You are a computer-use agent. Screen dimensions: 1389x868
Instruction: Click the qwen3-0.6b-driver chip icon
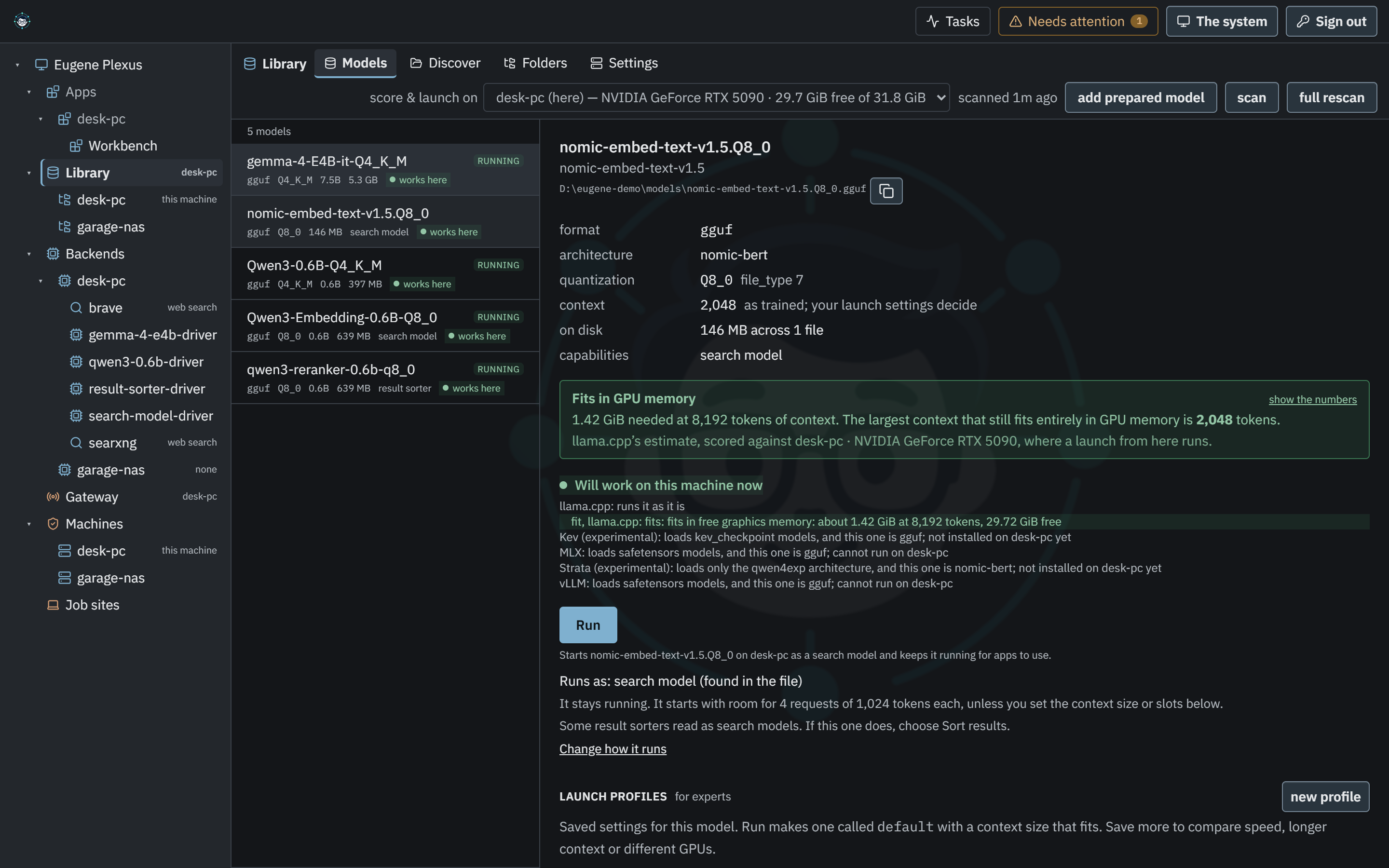(x=76, y=362)
